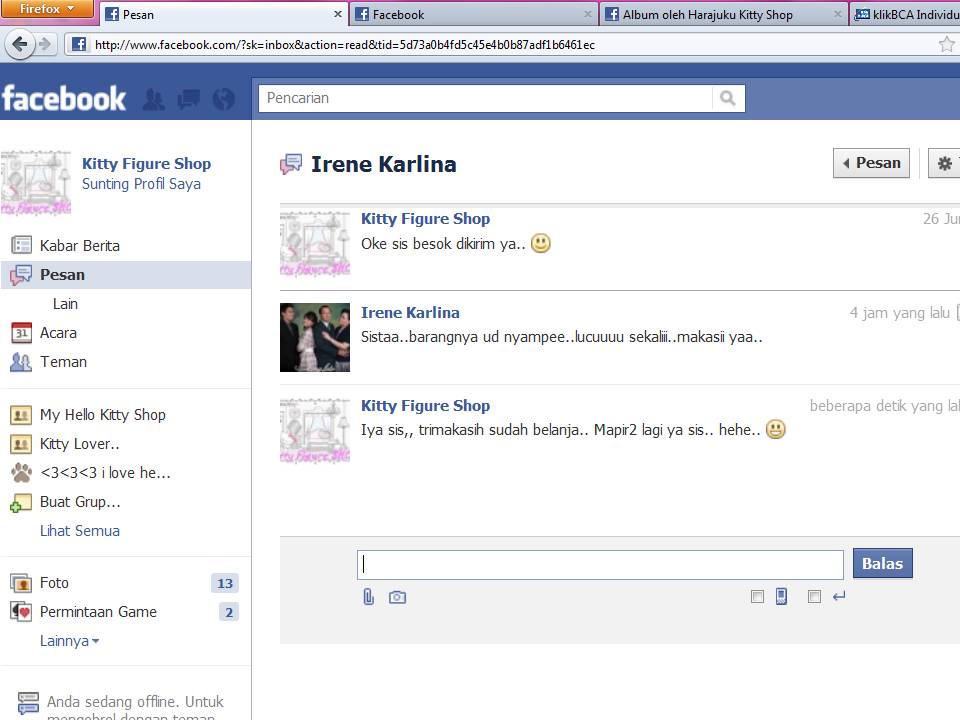Open the Firefox menu button

tap(47, 9)
